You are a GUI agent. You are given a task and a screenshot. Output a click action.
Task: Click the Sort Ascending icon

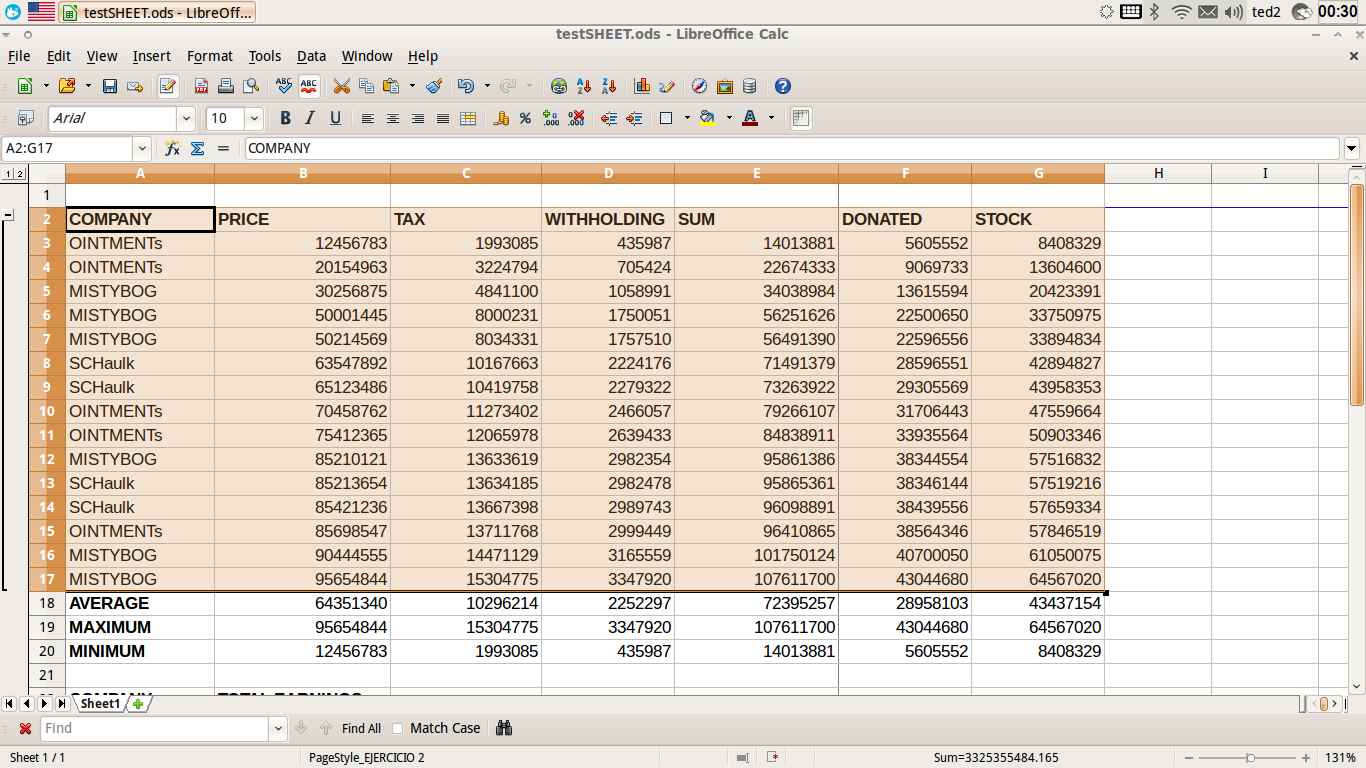pos(585,87)
